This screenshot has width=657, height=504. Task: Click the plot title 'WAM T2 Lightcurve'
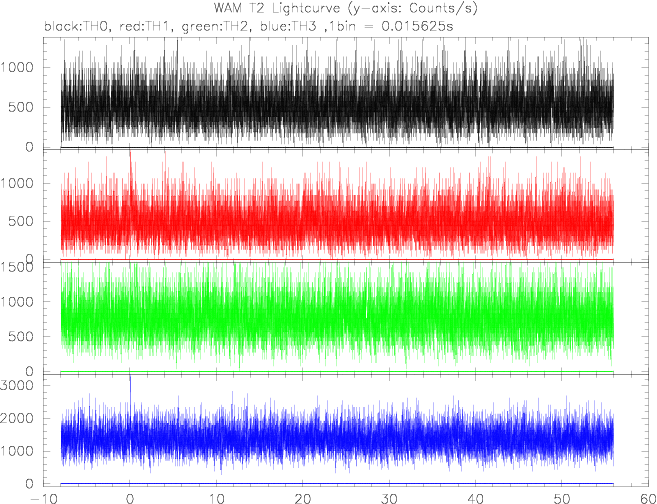[x=279, y=8]
